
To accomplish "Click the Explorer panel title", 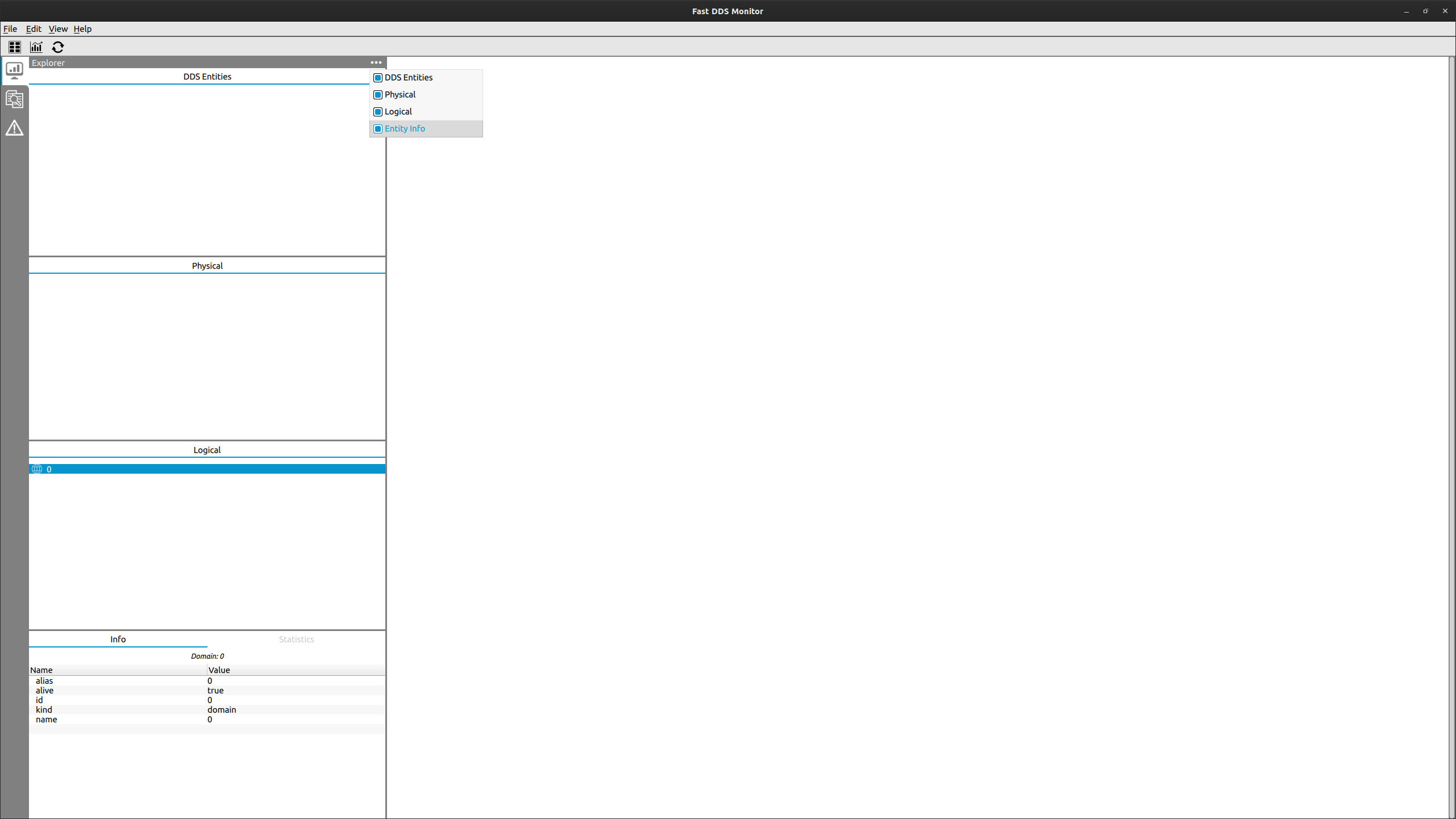I will coord(48,63).
